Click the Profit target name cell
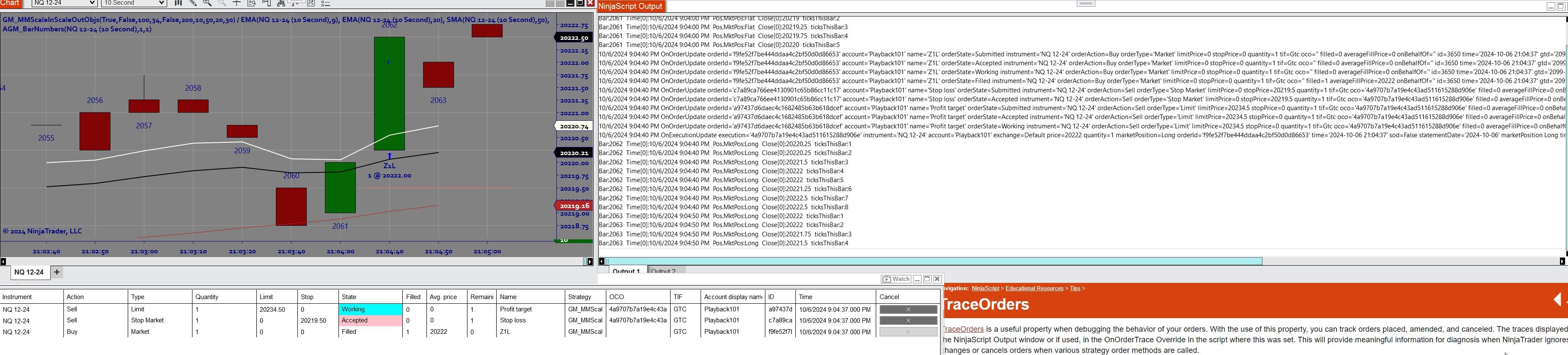 point(530,309)
